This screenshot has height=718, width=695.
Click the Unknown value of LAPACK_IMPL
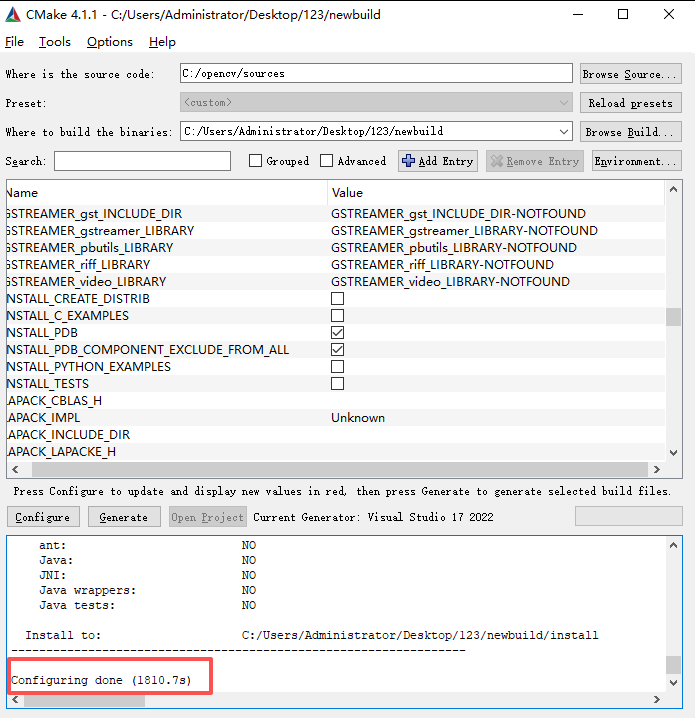pyautogui.click(x=358, y=418)
